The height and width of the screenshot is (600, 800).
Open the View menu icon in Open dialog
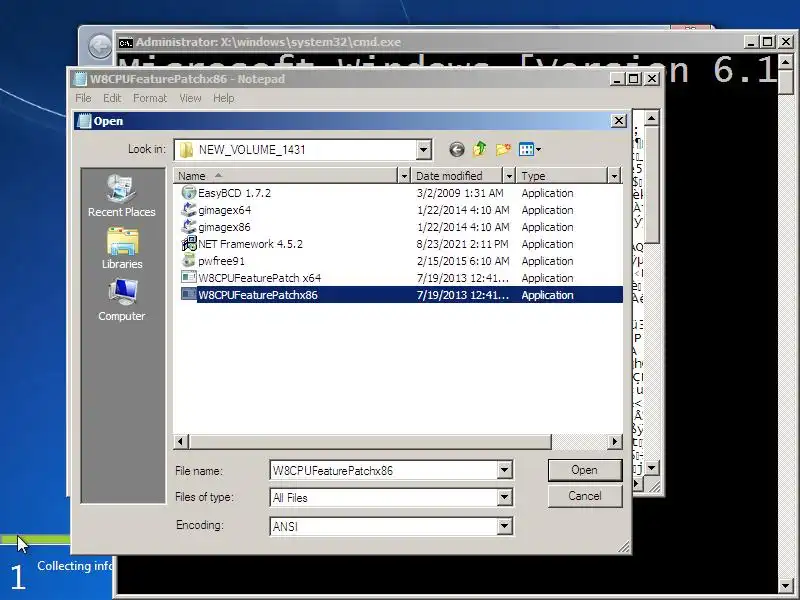[x=530, y=149]
